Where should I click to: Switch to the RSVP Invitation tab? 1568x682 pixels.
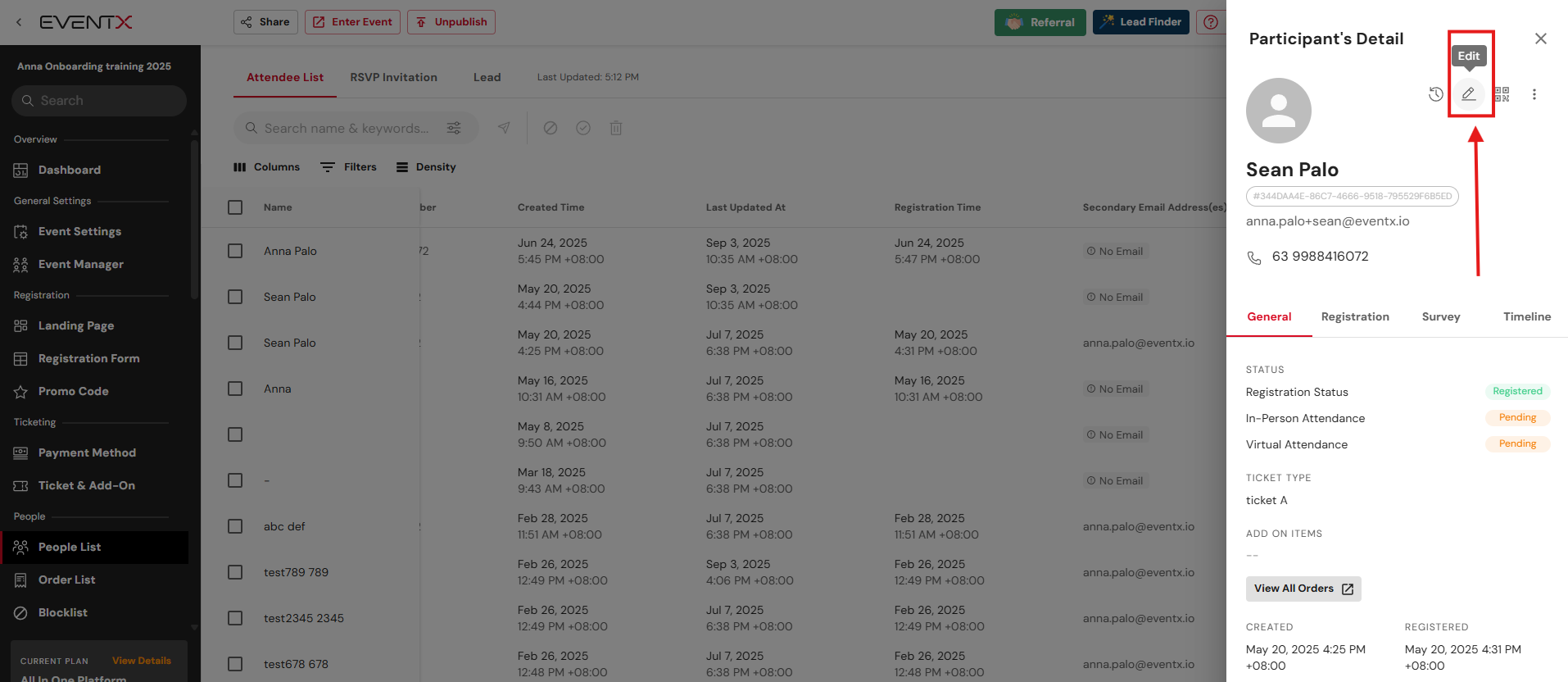click(393, 77)
